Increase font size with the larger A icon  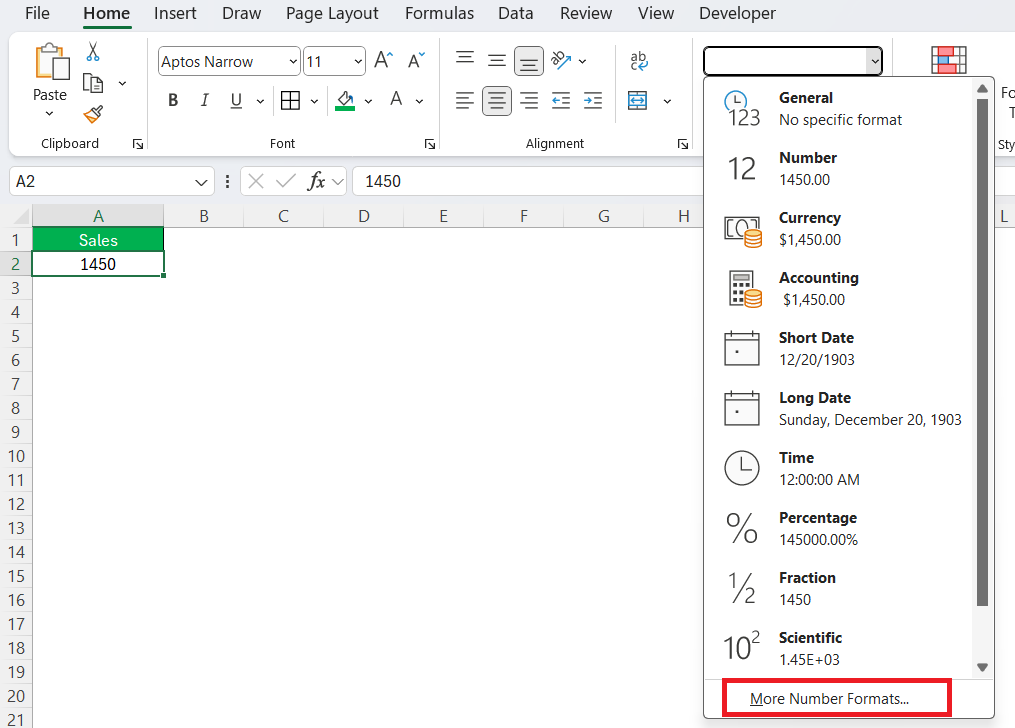383,61
